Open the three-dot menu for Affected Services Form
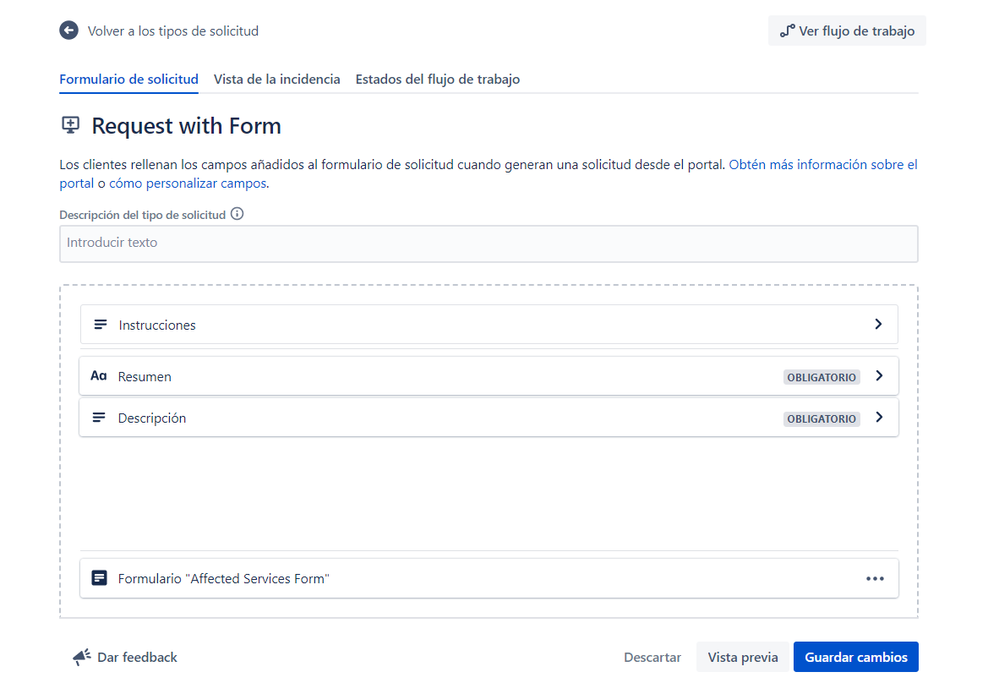The width and height of the screenshot is (999, 689). tap(875, 578)
